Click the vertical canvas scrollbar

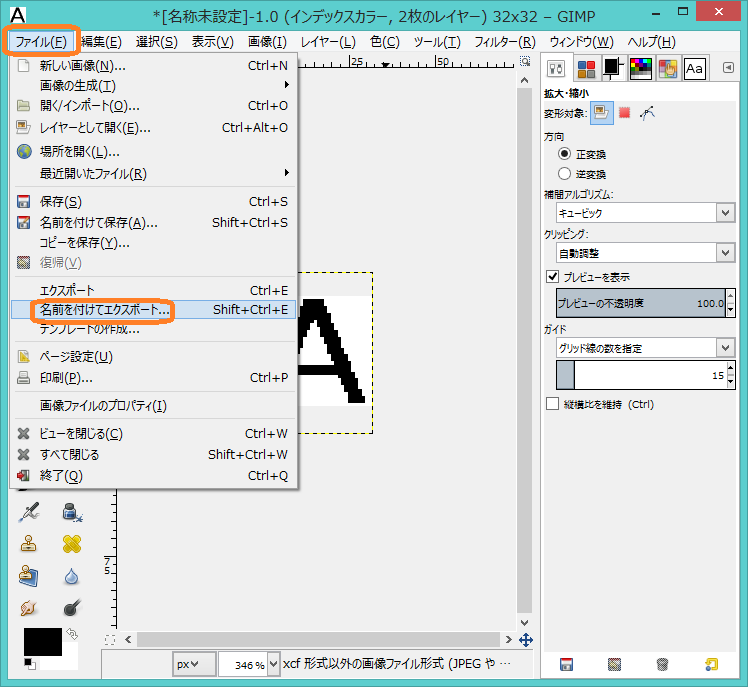point(525,350)
